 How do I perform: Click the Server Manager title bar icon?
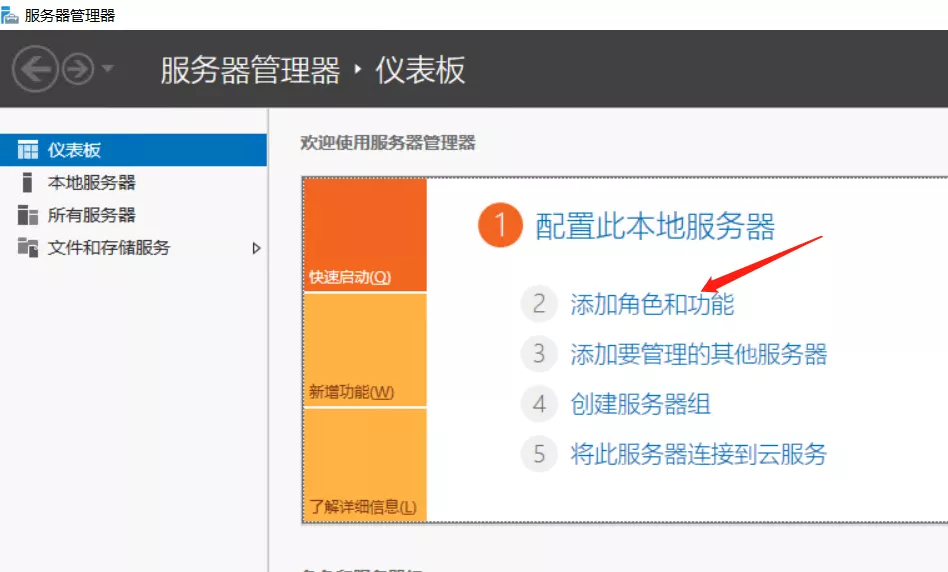pos(10,15)
